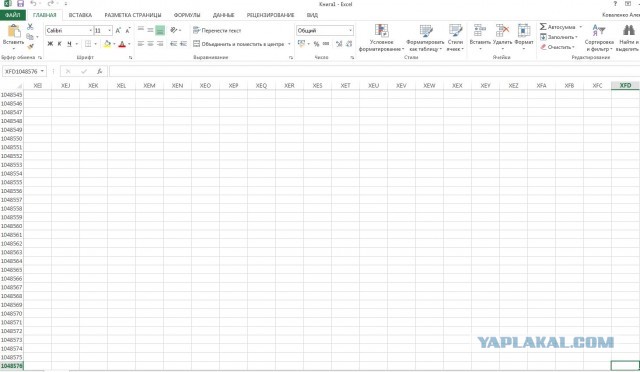Viewport: 640px width, 372px height.
Task: Apply the red font color A
Action: (x=122, y=44)
